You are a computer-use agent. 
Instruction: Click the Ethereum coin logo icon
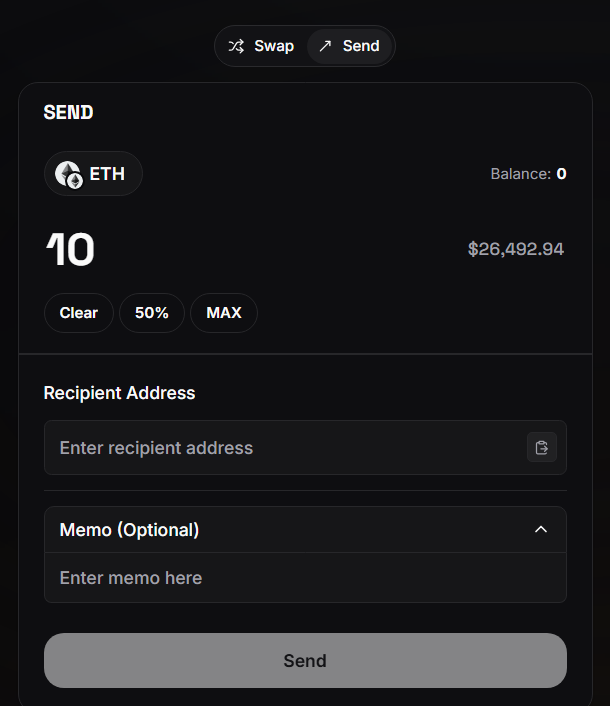tap(69, 175)
